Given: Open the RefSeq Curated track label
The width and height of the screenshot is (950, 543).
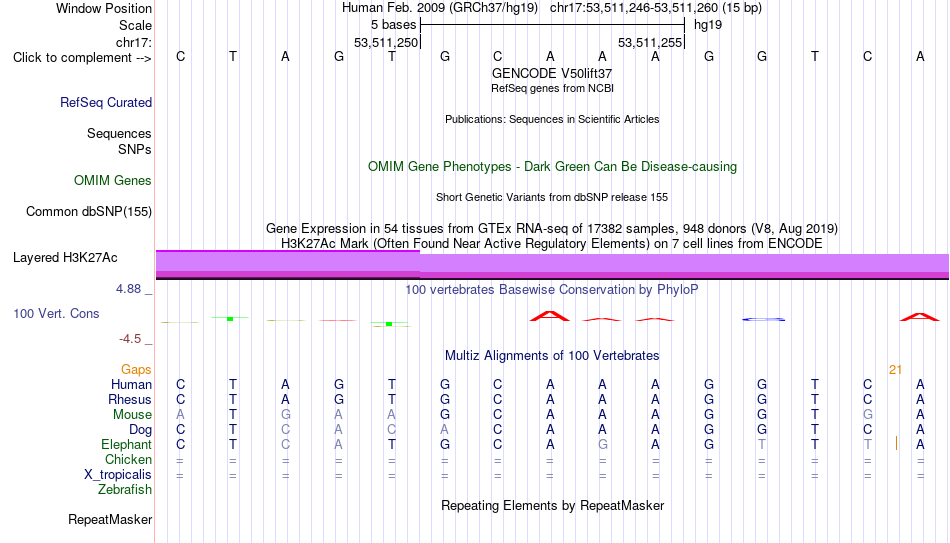Looking at the screenshot, I should 105,102.
